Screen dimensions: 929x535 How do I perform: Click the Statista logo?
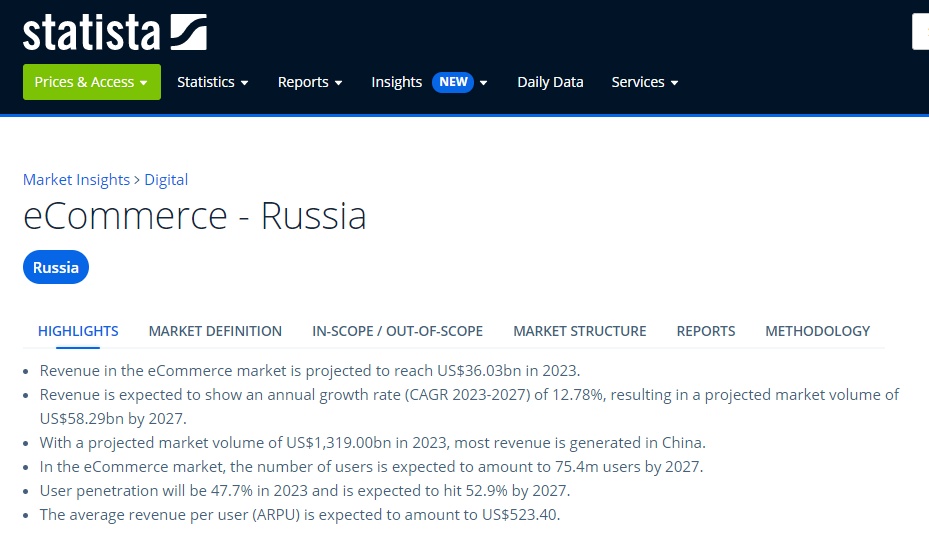tap(115, 33)
